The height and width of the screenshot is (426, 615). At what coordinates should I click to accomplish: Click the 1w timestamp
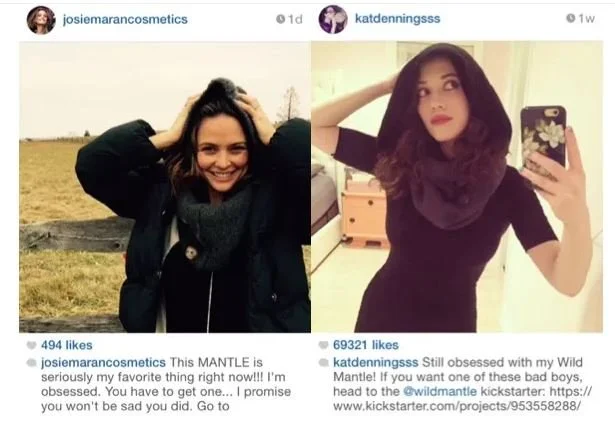click(587, 18)
